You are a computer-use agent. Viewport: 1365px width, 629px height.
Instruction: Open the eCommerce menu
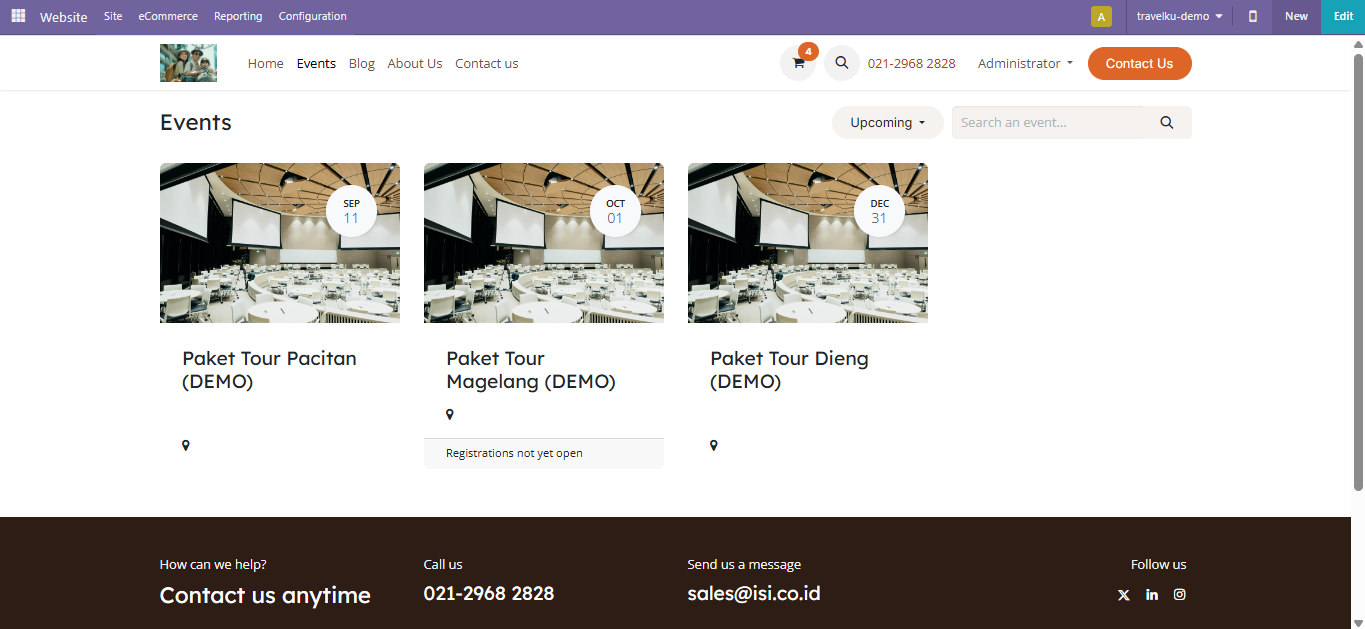coord(168,16)
